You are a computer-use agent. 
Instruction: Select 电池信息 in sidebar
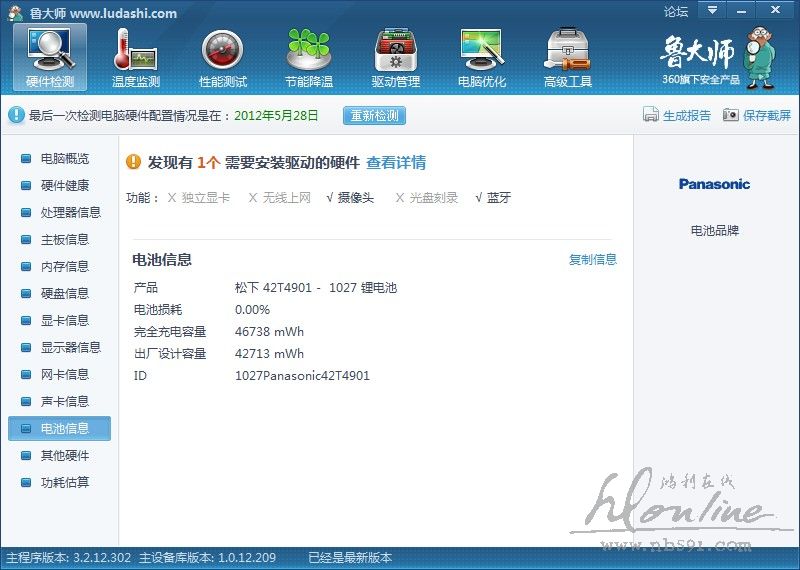pos(60,429)
